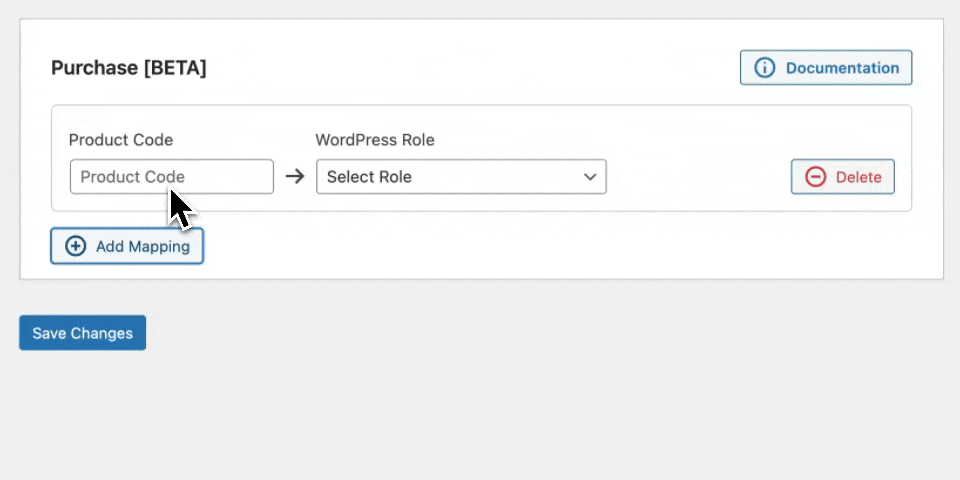Image resolution: width=960 pixels, height=480 pixels.
Task: Click the 'Product Code' placeholder text
Action: [x=132, y=177]
